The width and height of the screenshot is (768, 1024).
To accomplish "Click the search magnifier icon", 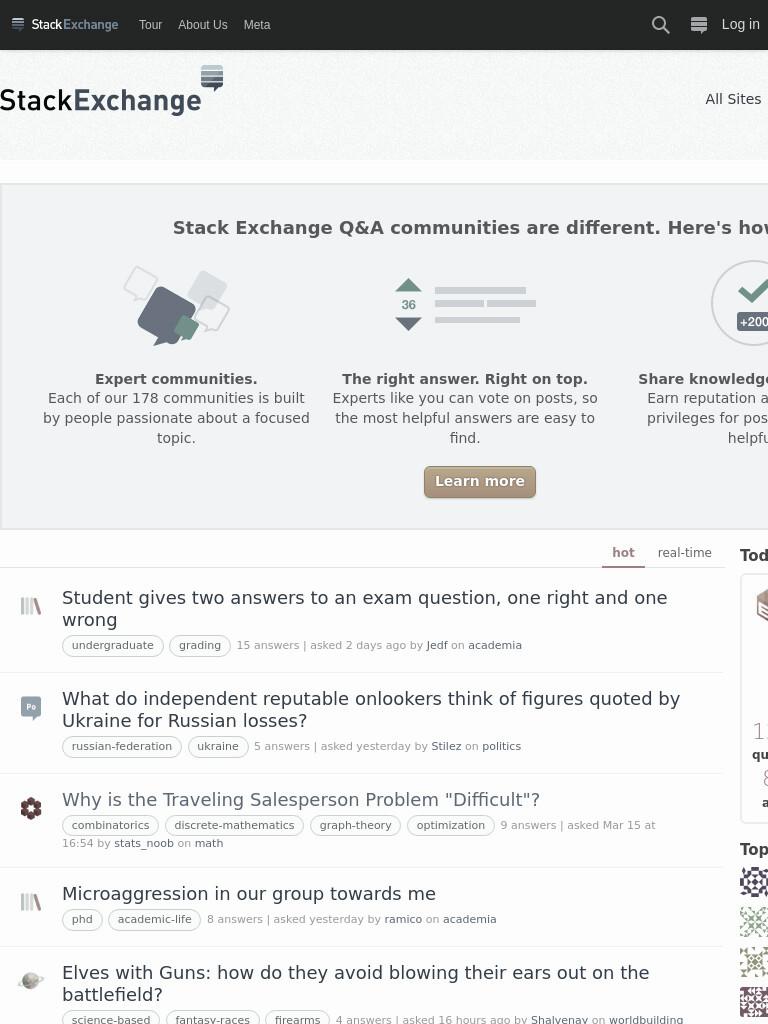I will pyautogui.click(x=660, y=25).
